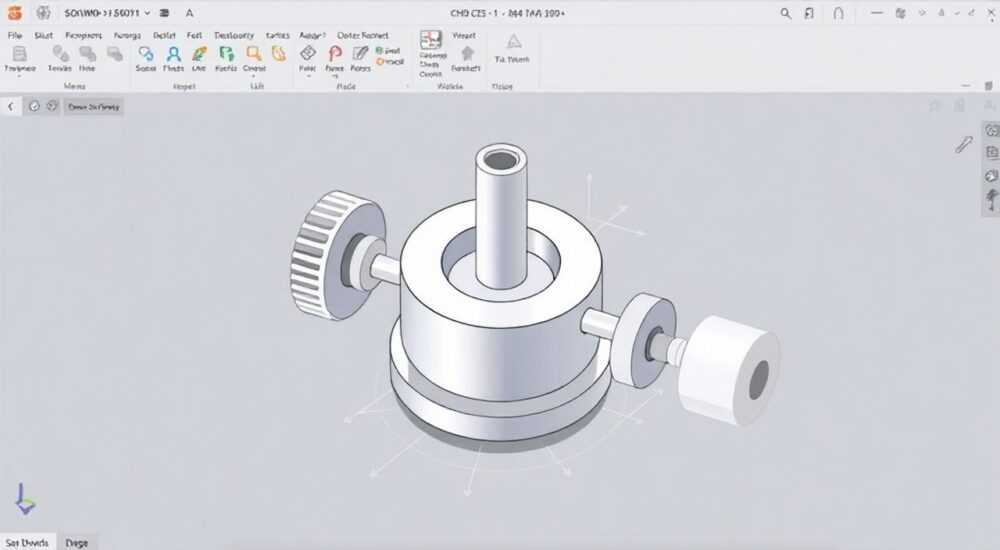1000x550 pixels.
Task: Select the blue chain-link icon in ribbon
Action: [146, 54]
